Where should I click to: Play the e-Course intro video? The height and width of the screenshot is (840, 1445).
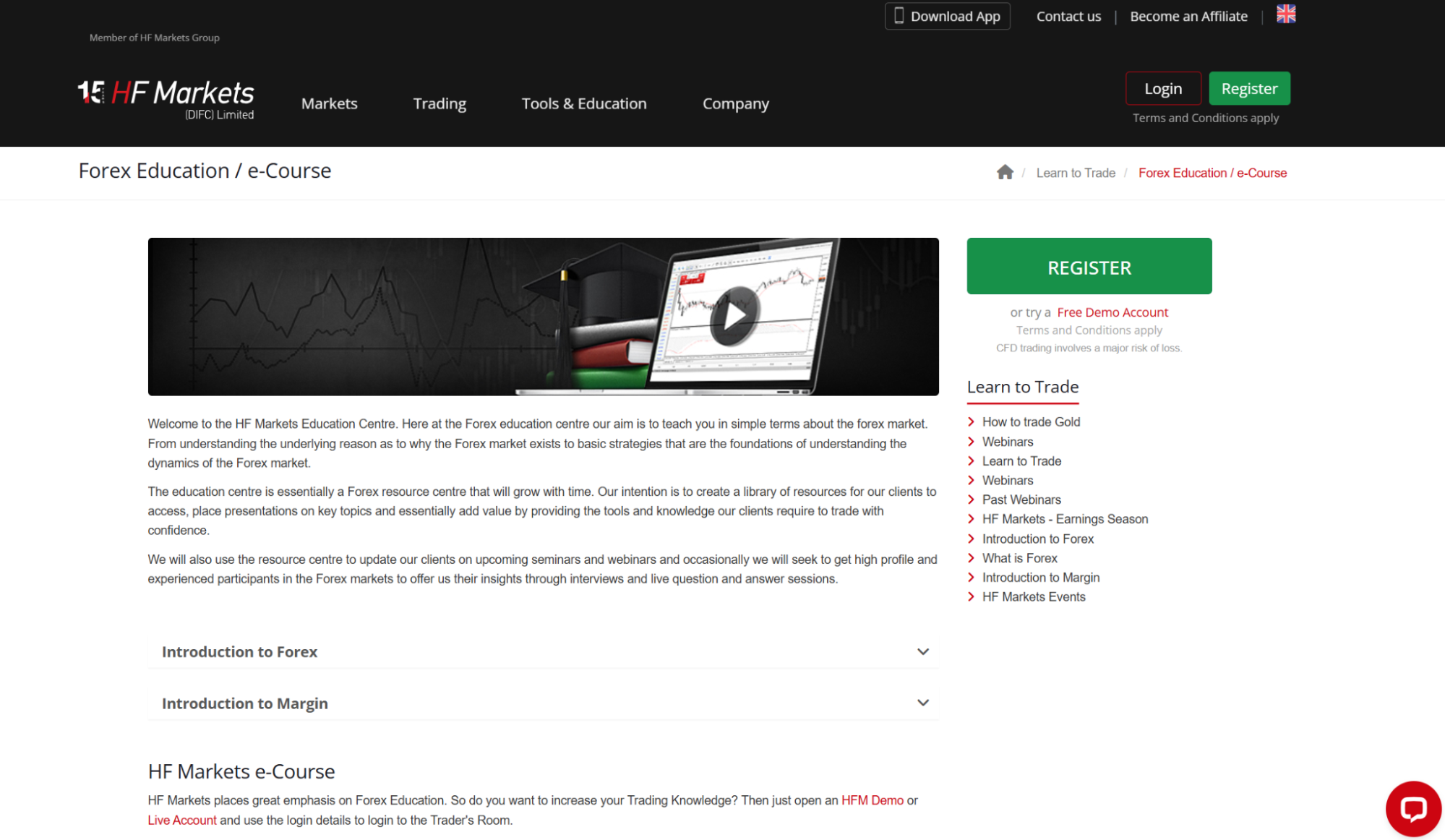point(734,316)
